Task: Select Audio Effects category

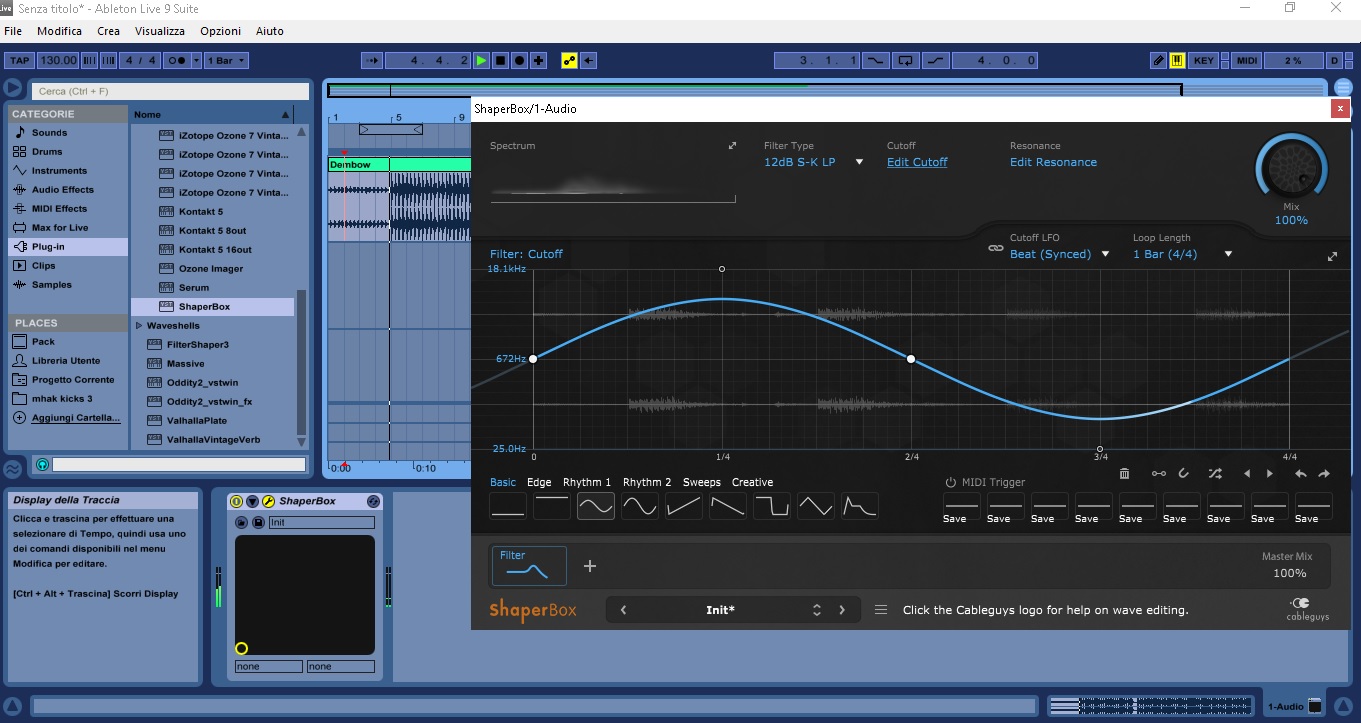Action: (x=67, y=190)
